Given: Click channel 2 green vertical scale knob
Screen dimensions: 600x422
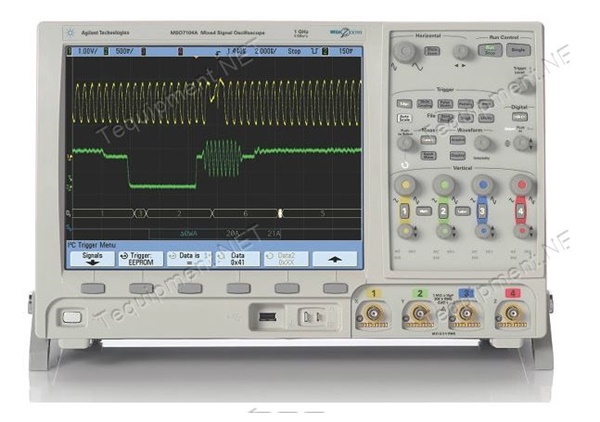Looking at the screenshot, I should pyautogui.click(x=444, y=185).
